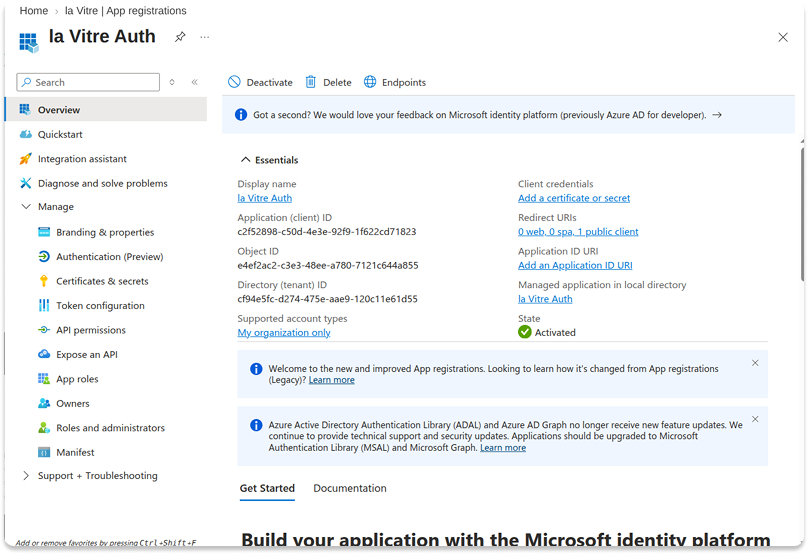Click the Deactivate toolbar button

(x=260, y=82)
